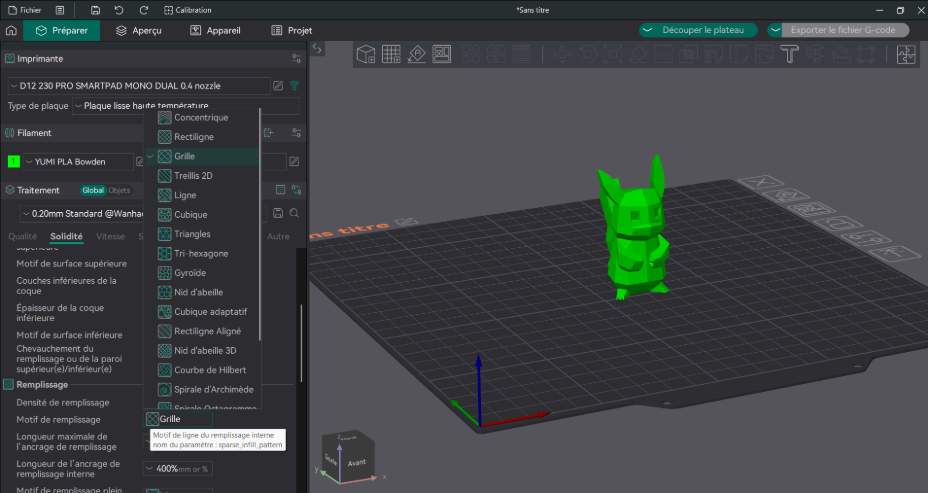This screenshot has width=928, height=493.
Task: Click the Move tool icon
Action: 562,54
